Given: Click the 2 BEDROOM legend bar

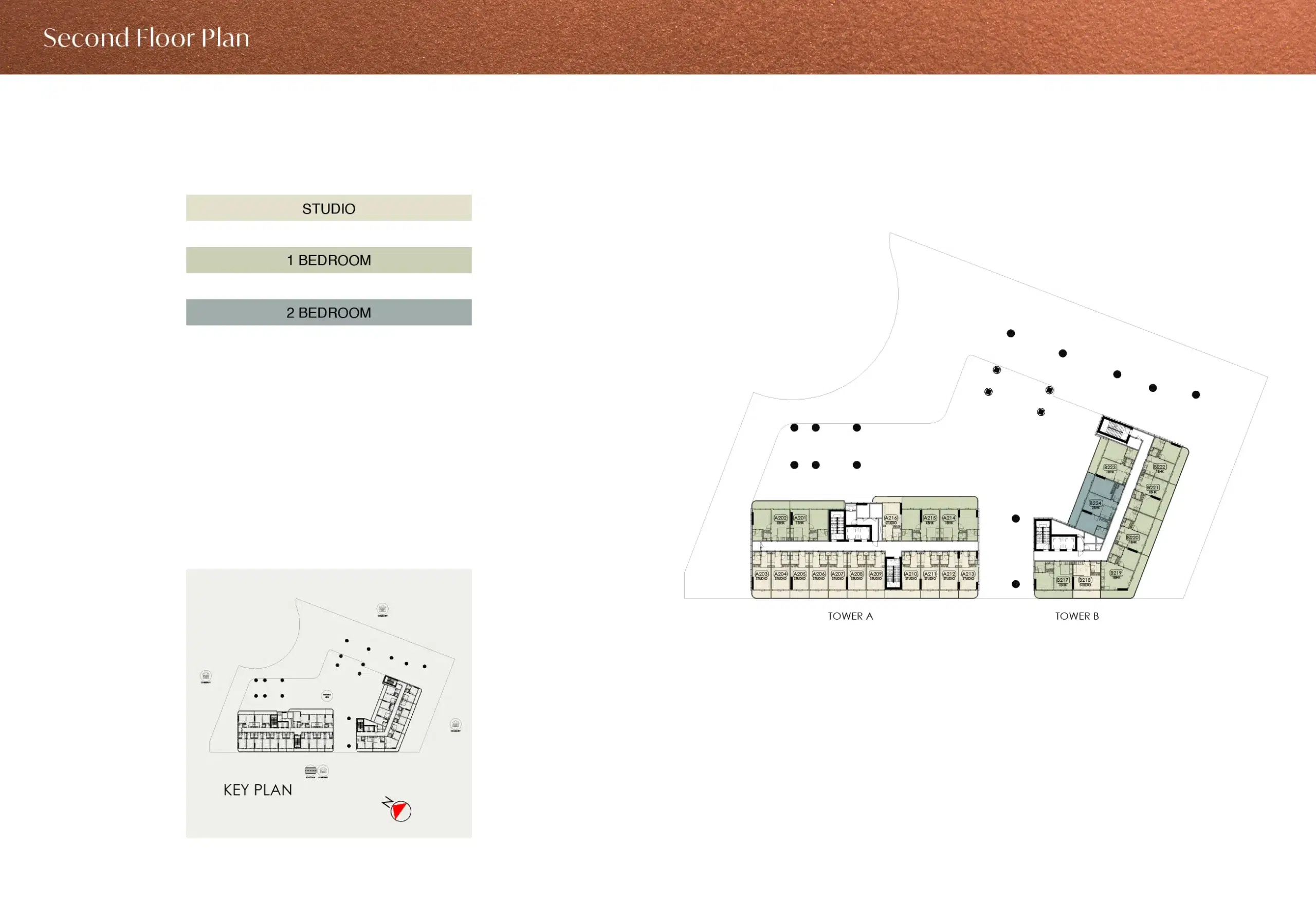Looking at the screenshot, I should click(328, 313).
